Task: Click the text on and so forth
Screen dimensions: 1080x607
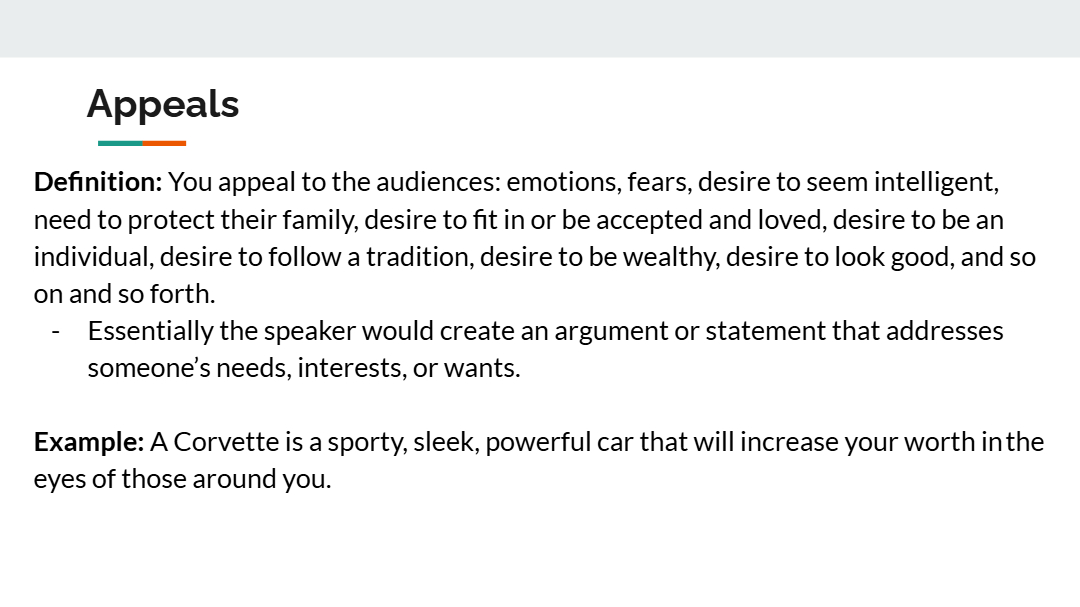Action: tap(125, 294)
